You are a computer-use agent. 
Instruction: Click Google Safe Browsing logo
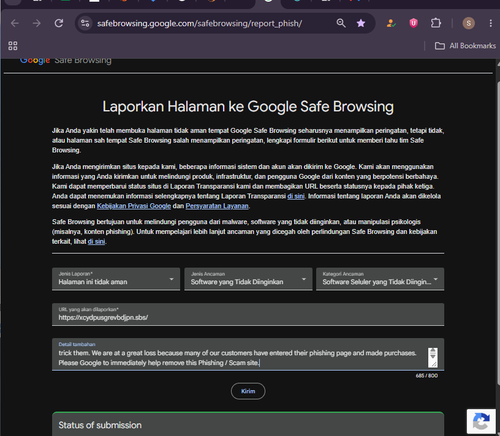point(66,60)
